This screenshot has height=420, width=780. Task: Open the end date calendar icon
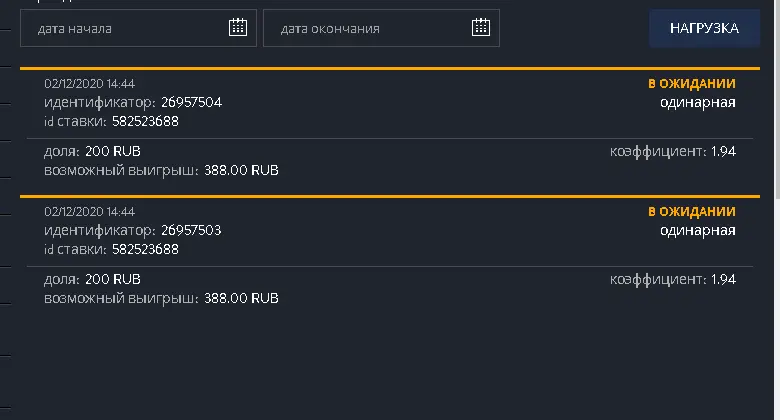pos(481,27)
